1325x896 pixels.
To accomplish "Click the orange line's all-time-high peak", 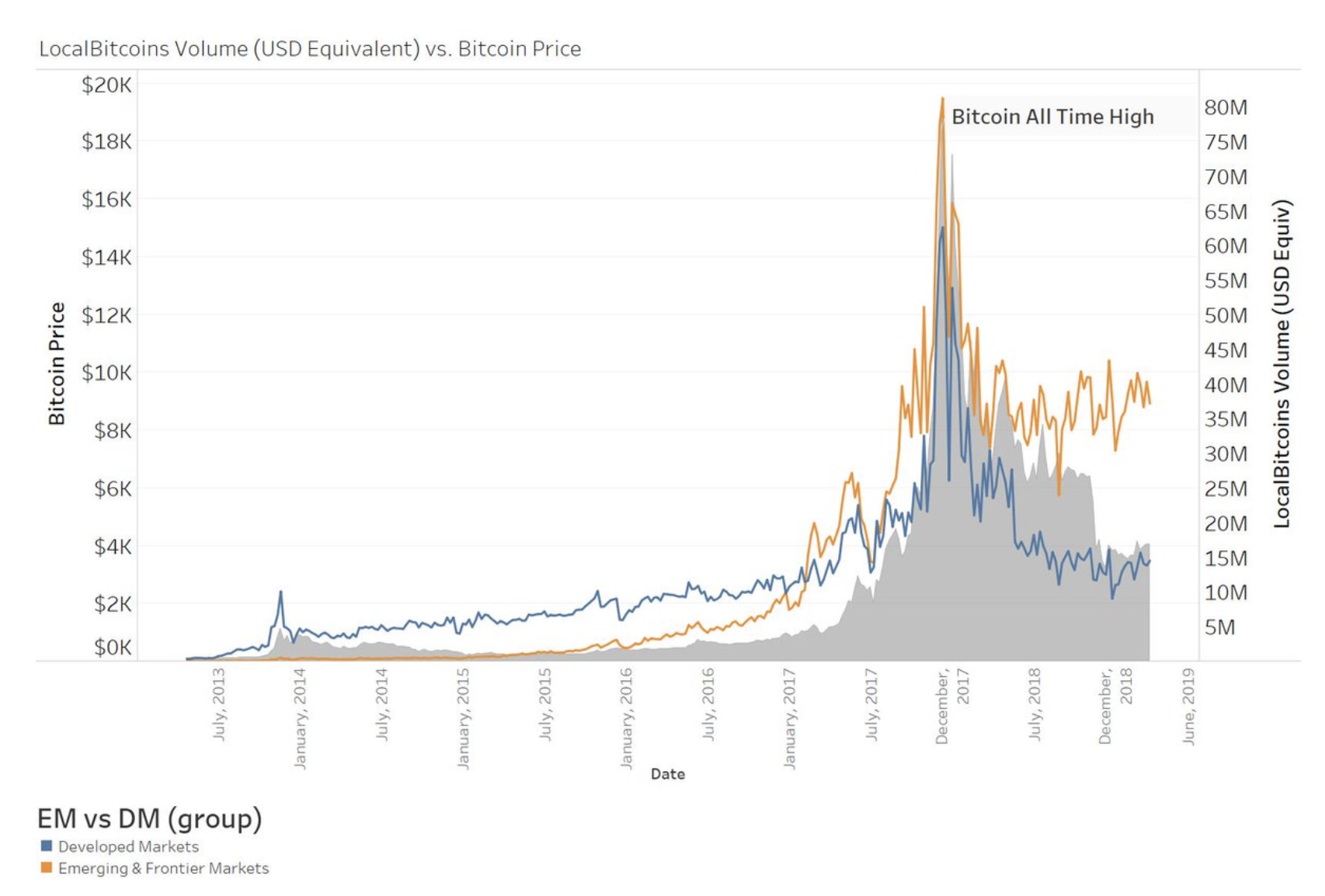I will click(x=942, y=99).
